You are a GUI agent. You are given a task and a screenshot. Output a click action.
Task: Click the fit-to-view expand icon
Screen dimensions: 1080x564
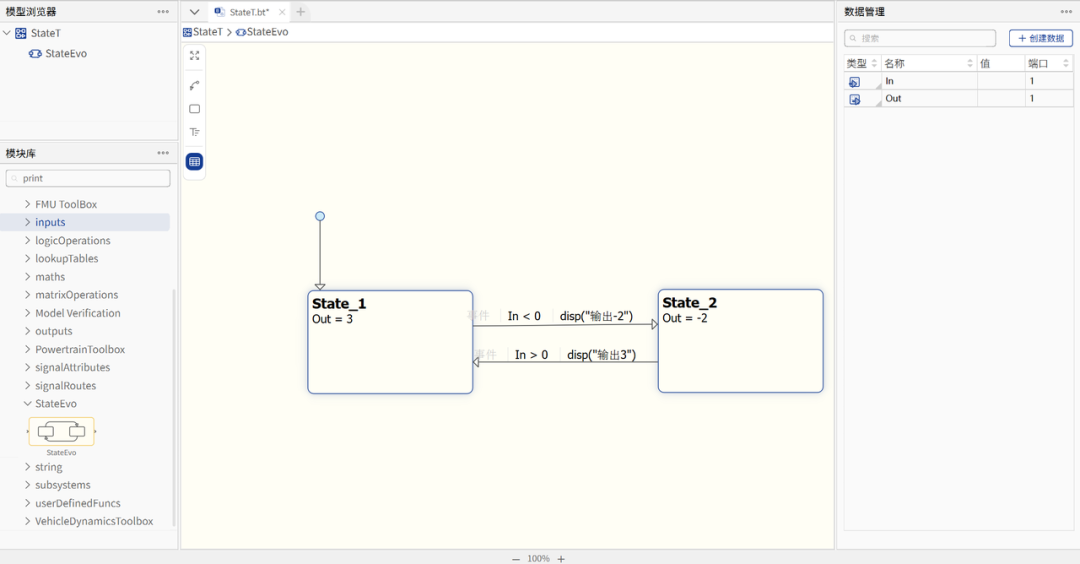[x=195, y=56]
